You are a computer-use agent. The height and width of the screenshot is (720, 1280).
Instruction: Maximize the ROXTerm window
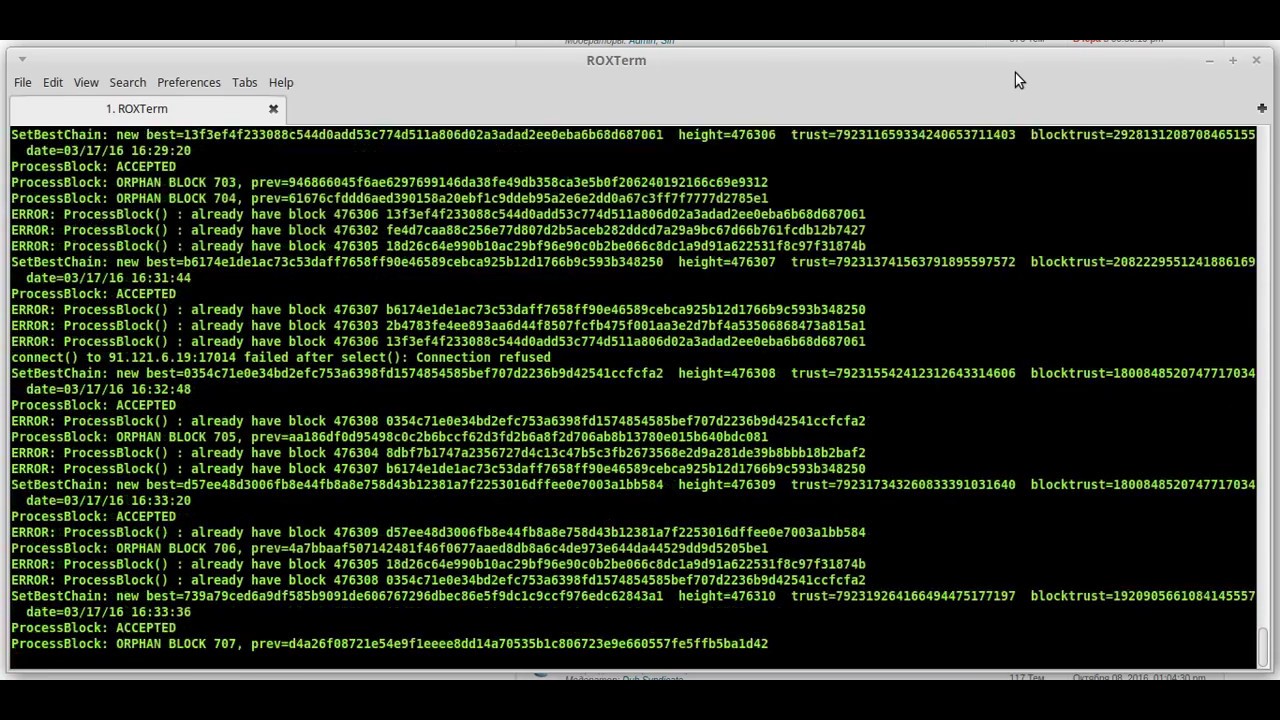click(x=1233, y=61)
